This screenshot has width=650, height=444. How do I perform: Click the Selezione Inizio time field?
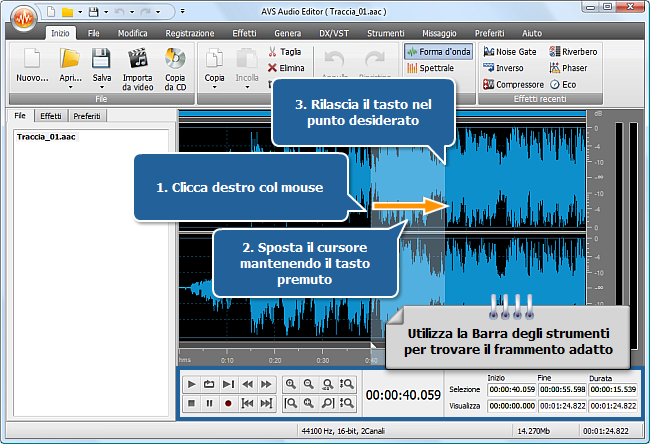(512, 389)
